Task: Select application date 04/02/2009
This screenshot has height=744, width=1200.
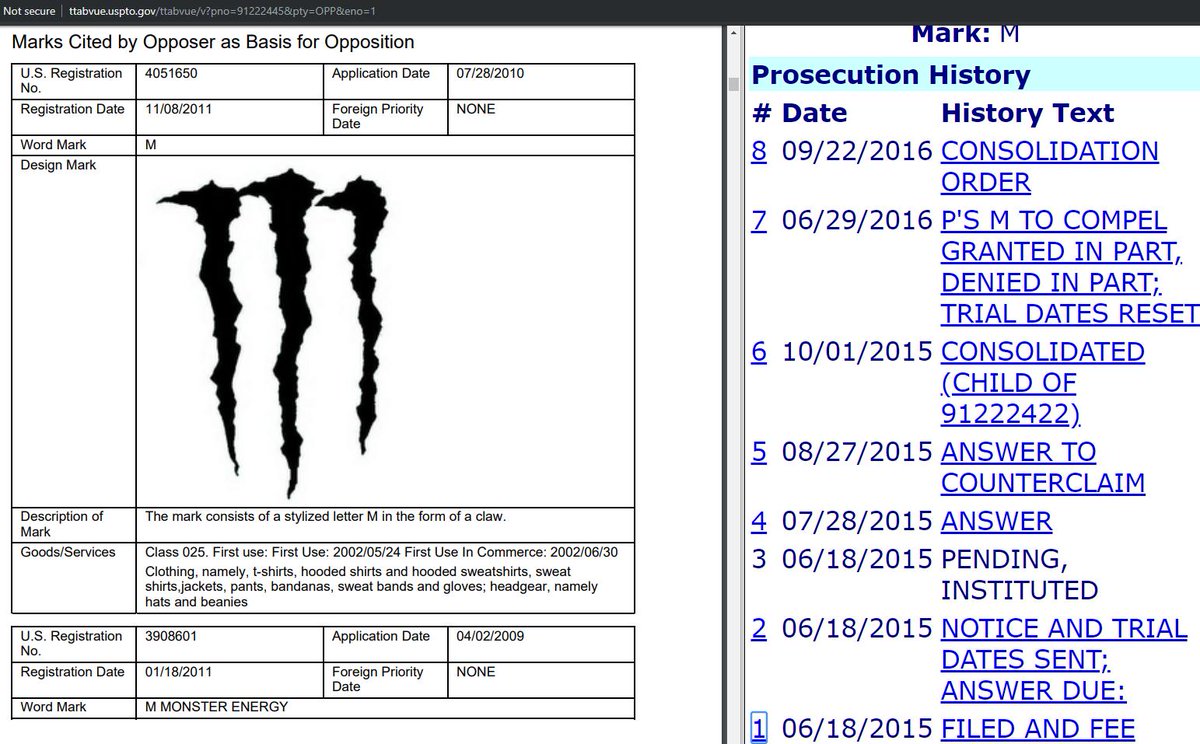Action: 490,636
